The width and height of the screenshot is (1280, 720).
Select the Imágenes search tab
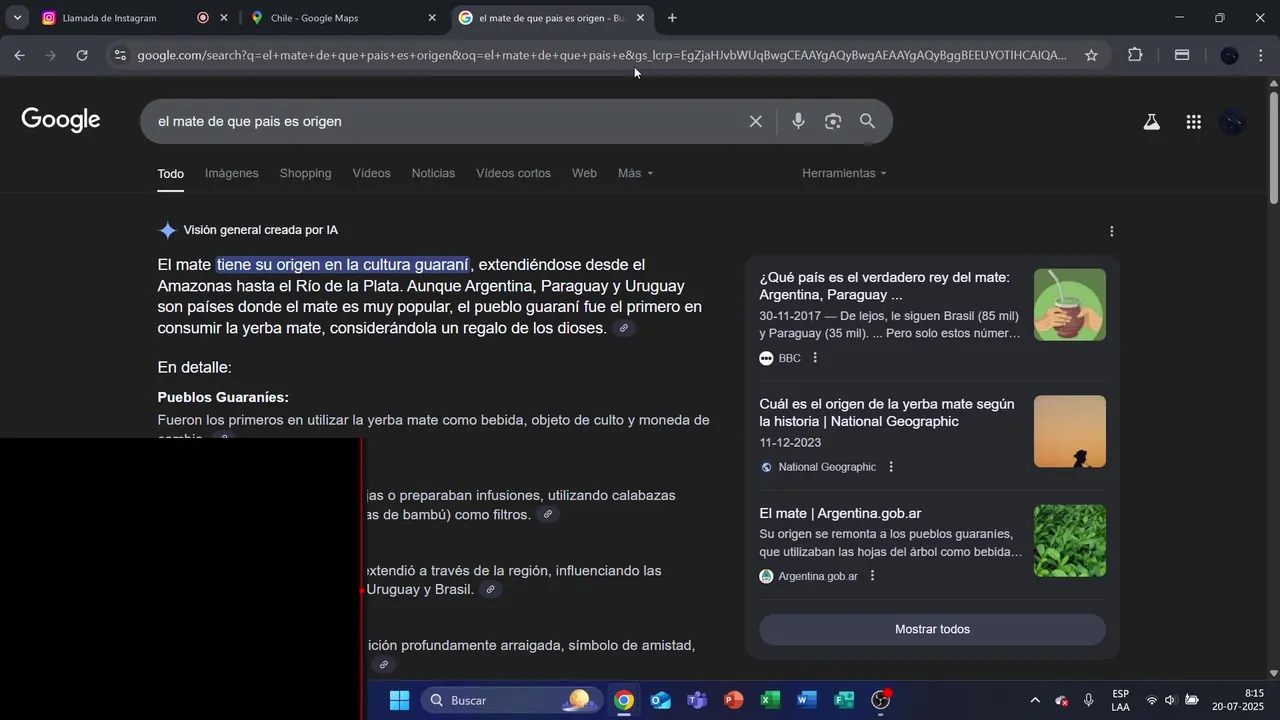(x=232, y=173)
